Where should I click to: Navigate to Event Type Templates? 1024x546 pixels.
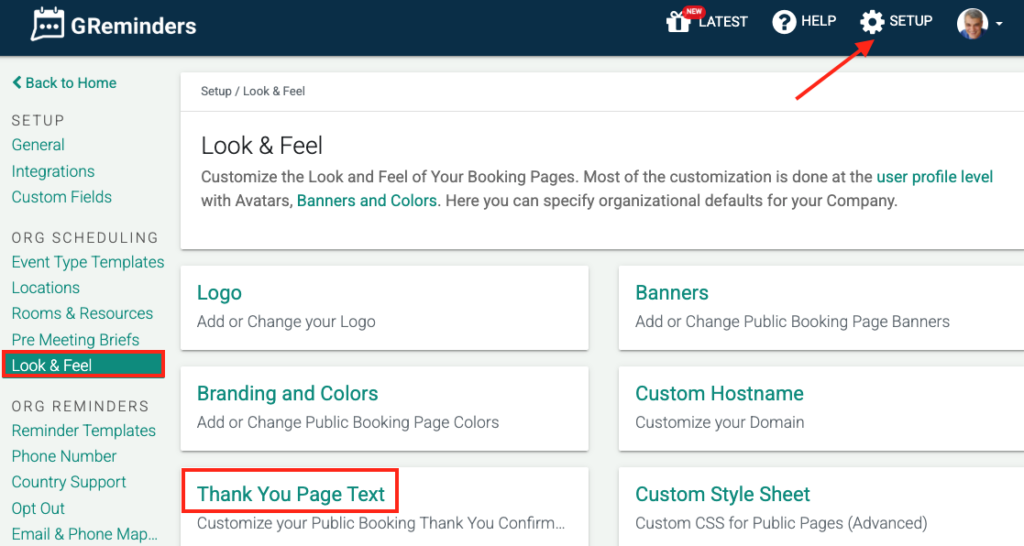(x=88, y=262)
